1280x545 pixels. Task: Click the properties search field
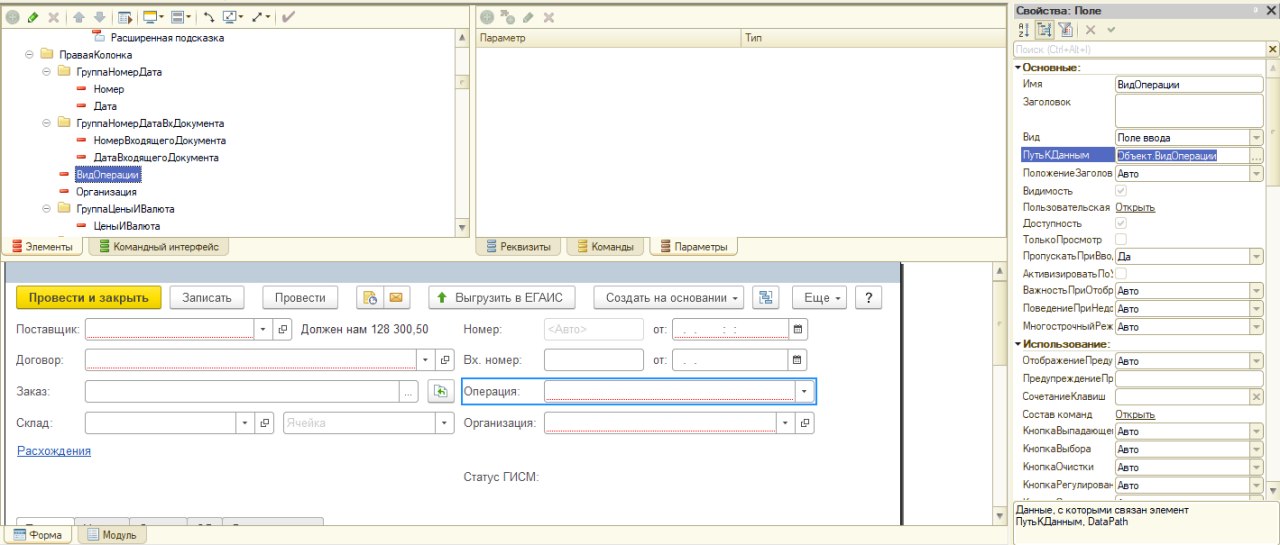tap(1140, 49)
